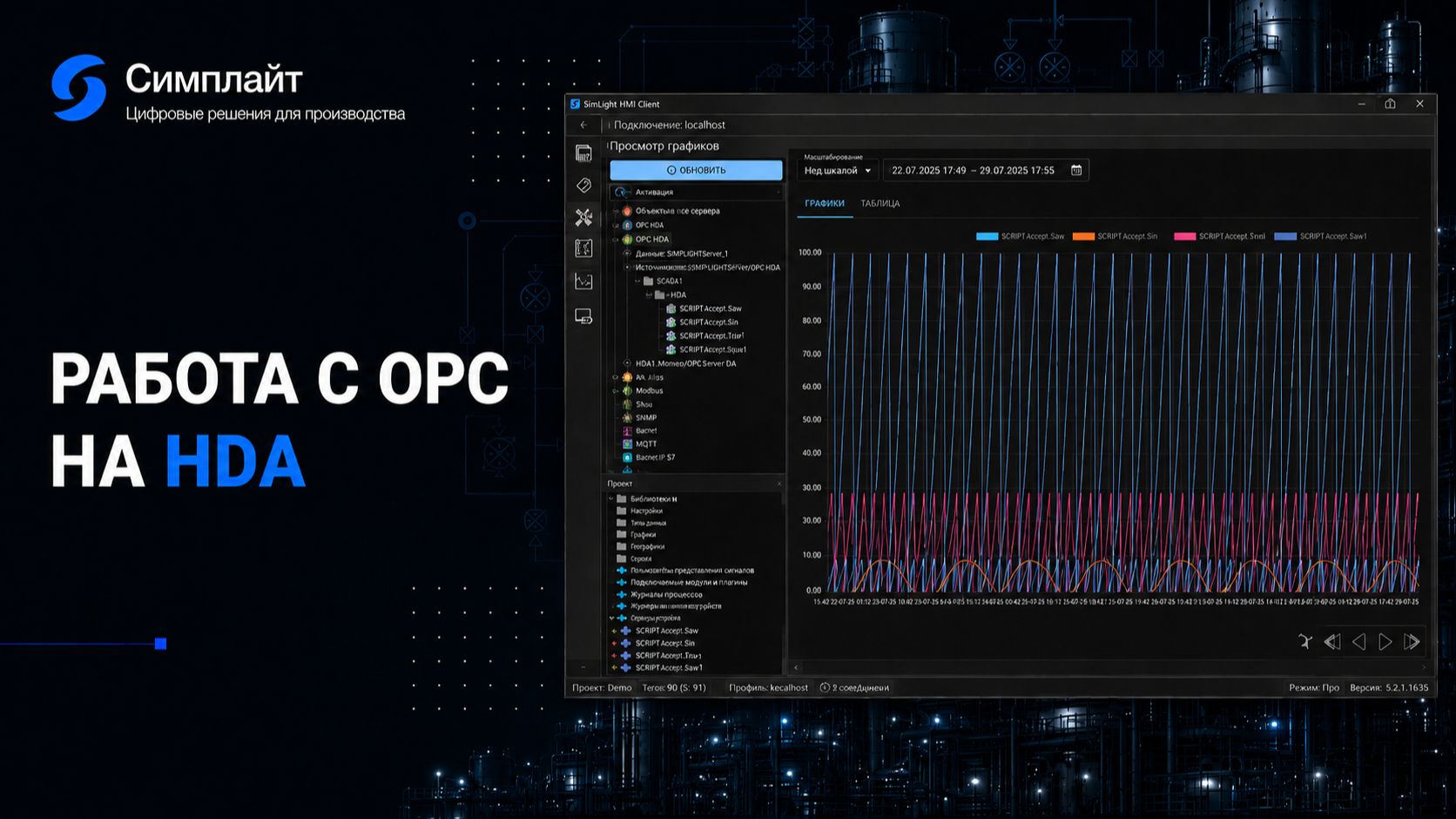Collapse the OPC HDA tree node
Viewport: 1456px width, 819px height.
coord(616,239)
